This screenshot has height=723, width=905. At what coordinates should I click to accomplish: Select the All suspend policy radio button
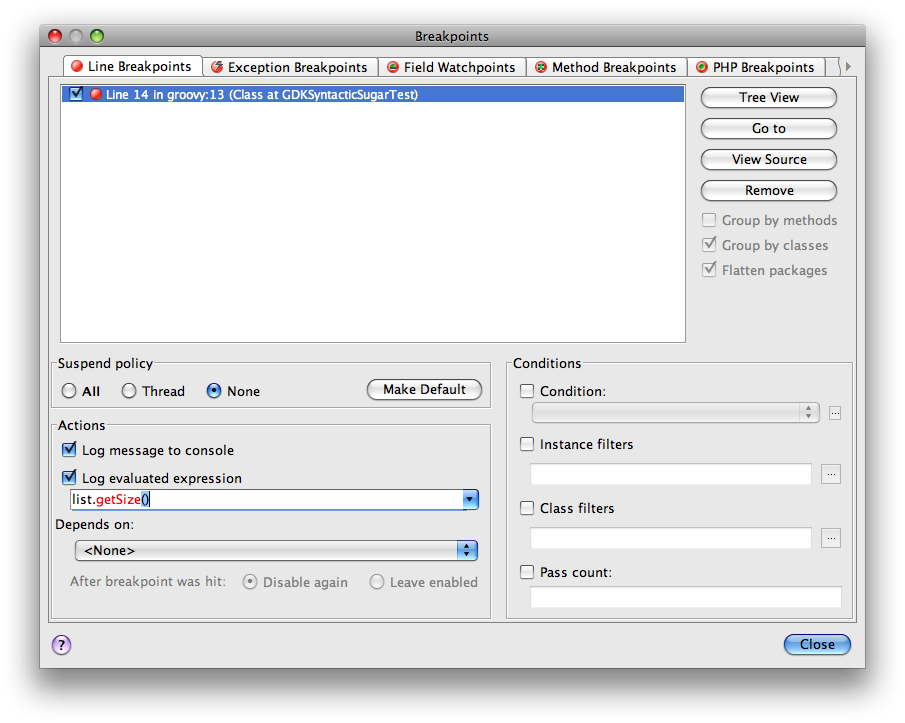[69, 391]
